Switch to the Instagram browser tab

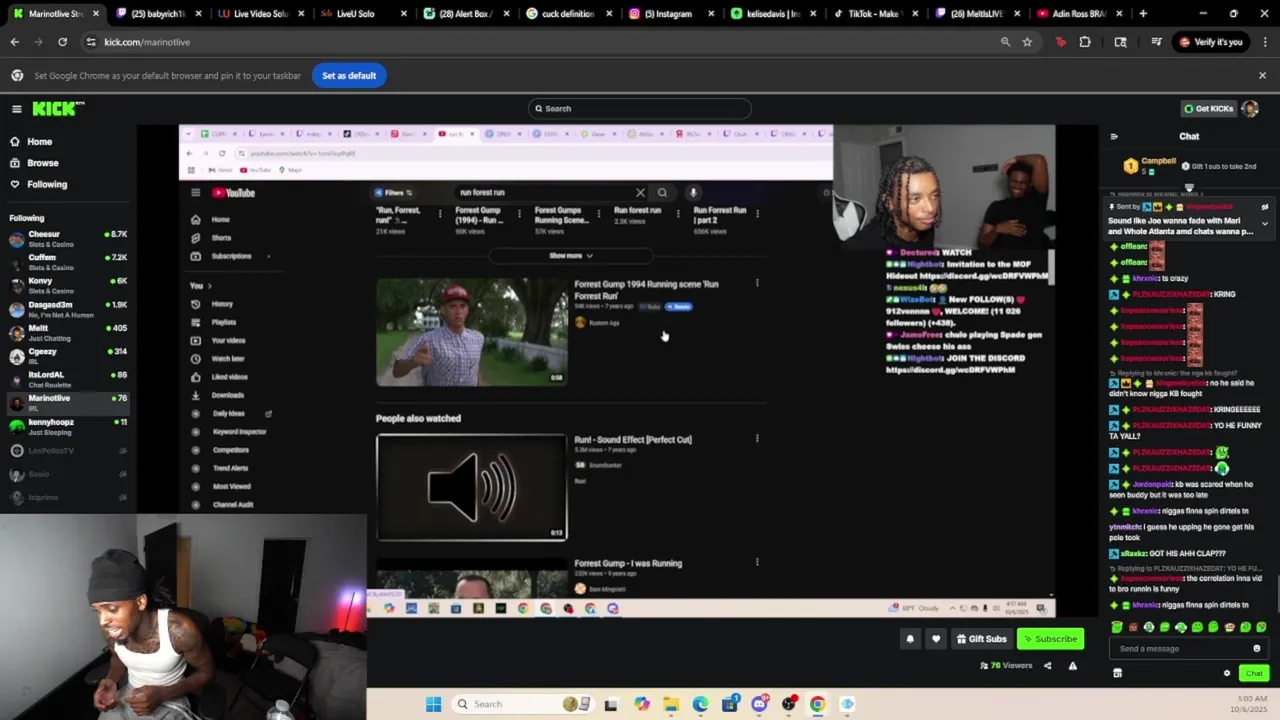670,14
